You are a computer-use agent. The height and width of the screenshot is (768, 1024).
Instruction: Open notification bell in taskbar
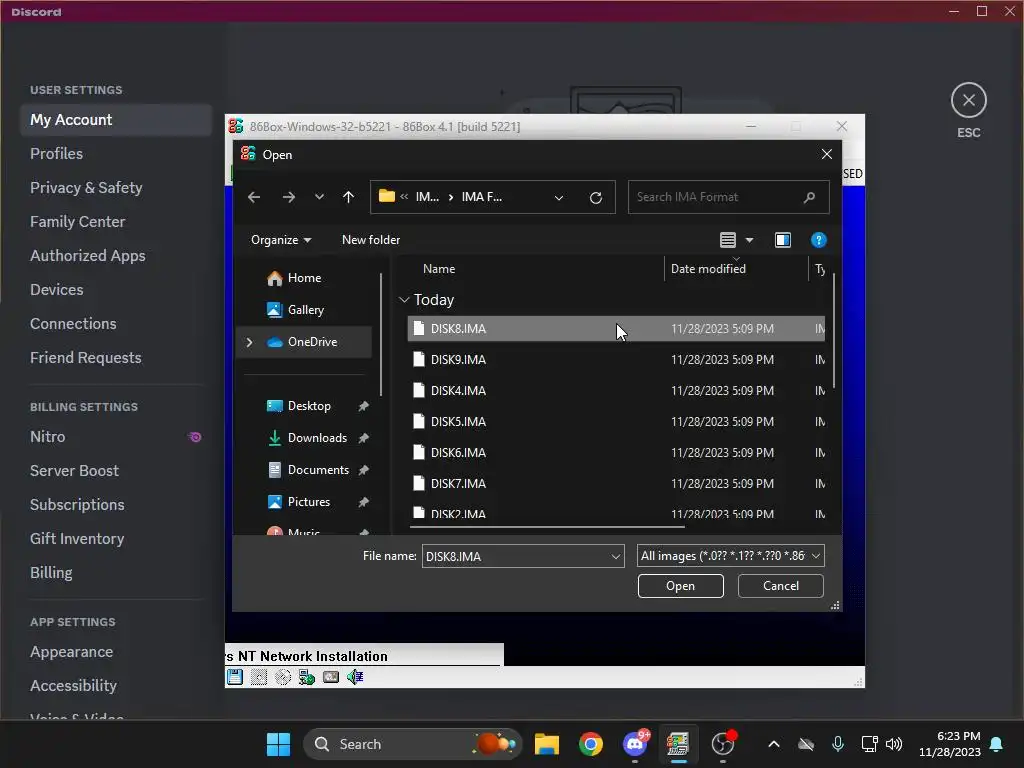point(997,744)
